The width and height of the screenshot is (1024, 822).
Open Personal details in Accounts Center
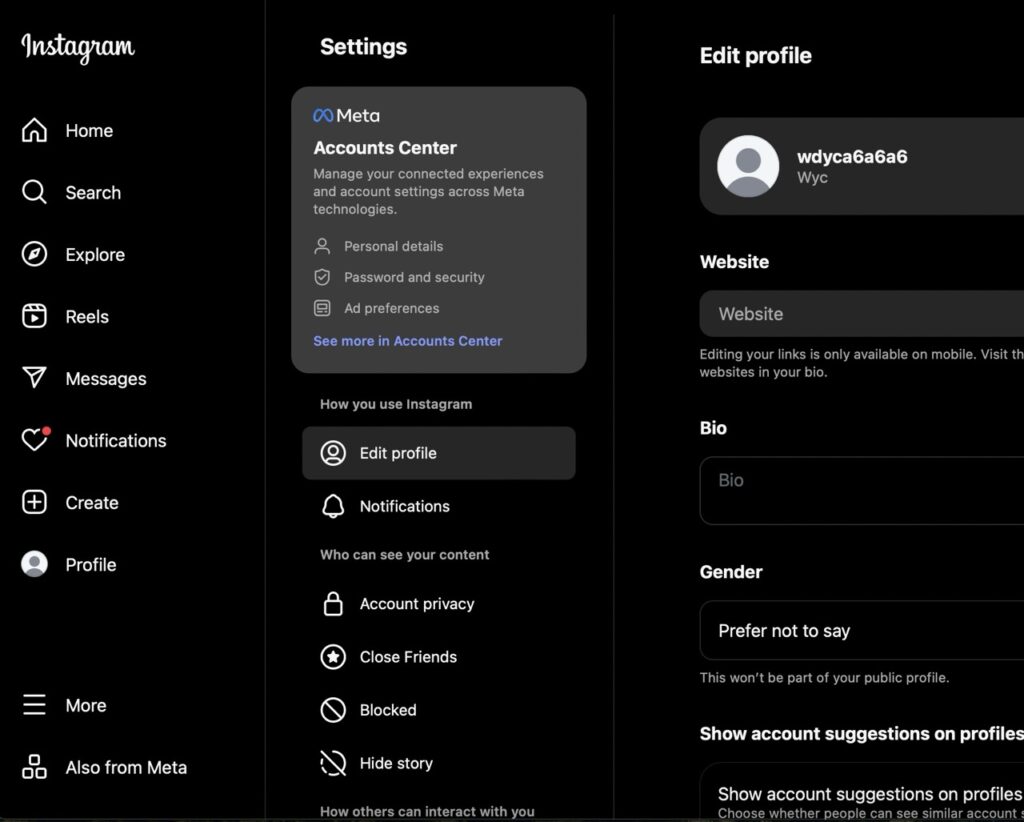pos(393,246)
